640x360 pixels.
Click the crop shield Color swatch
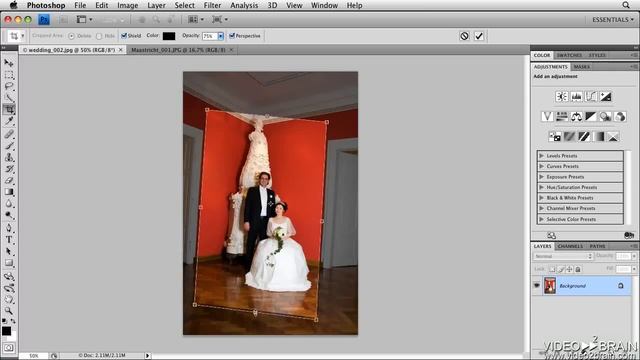click(x=169, y=36)
